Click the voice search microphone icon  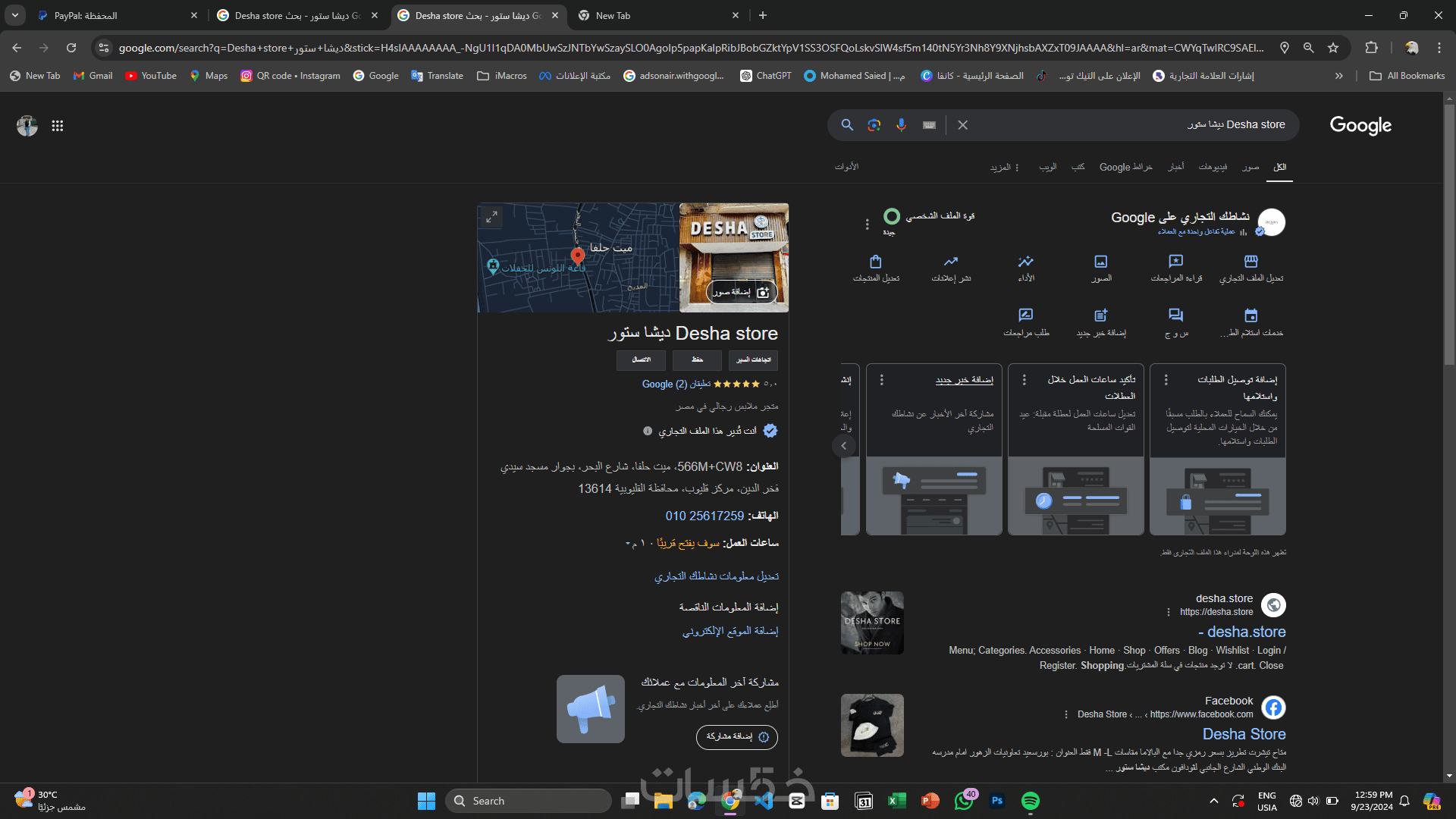[901, 125]
